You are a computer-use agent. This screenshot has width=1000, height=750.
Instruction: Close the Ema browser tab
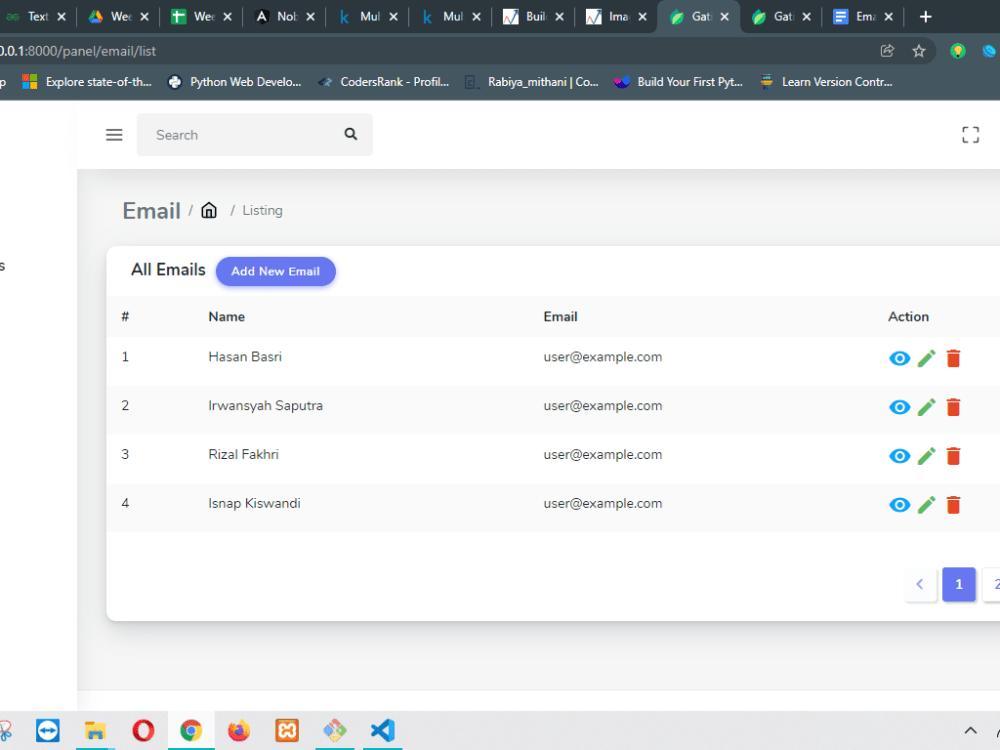889,17
